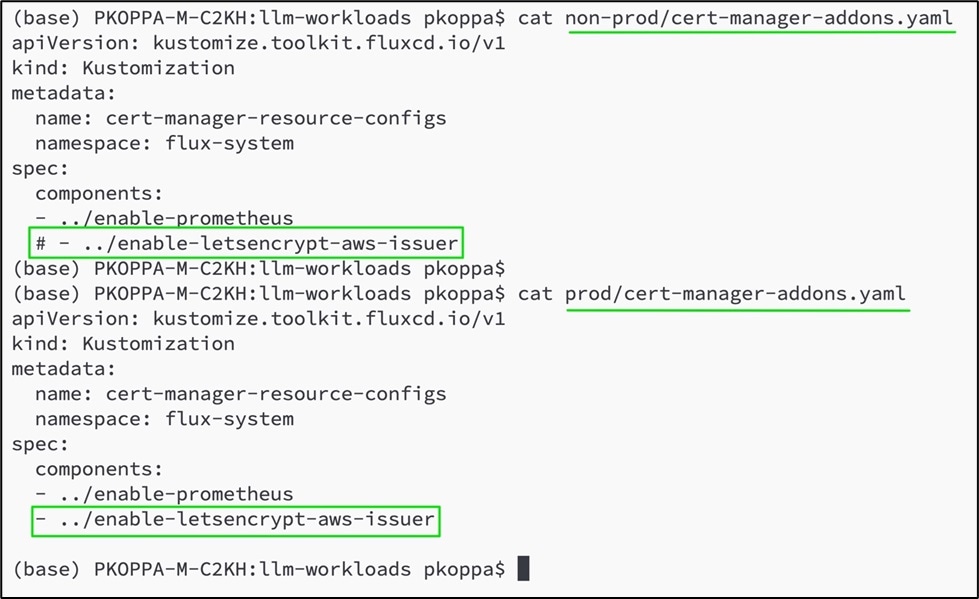Click the empty prompt line after non-prod output

tap(258, 269)
